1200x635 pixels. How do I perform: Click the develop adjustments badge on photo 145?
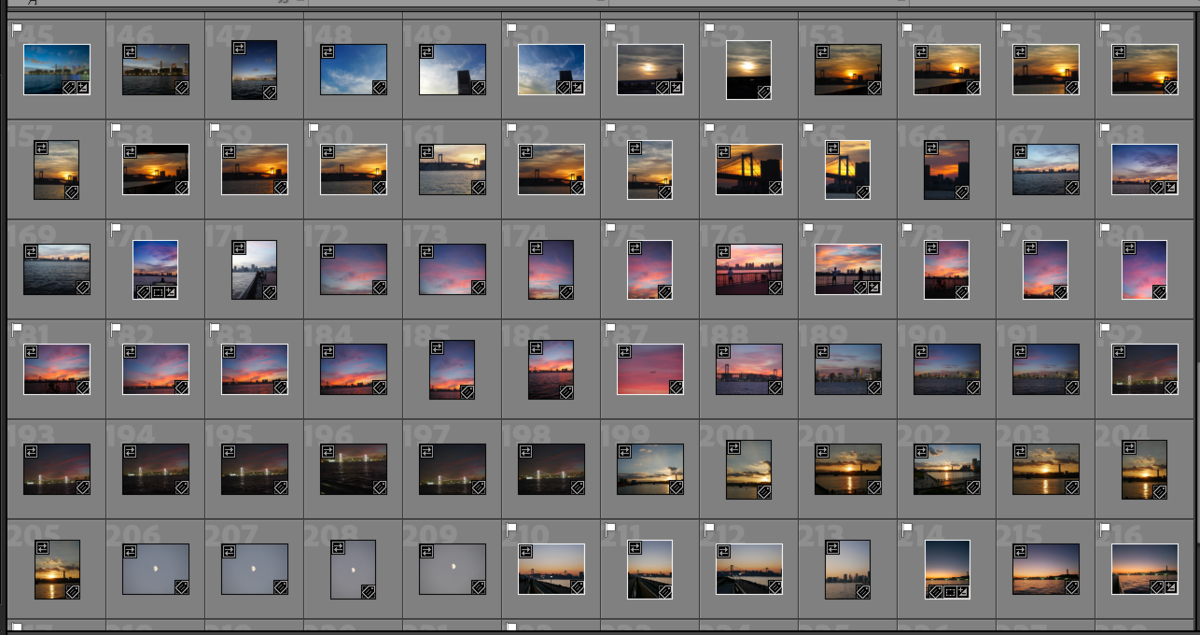[83, 88]
